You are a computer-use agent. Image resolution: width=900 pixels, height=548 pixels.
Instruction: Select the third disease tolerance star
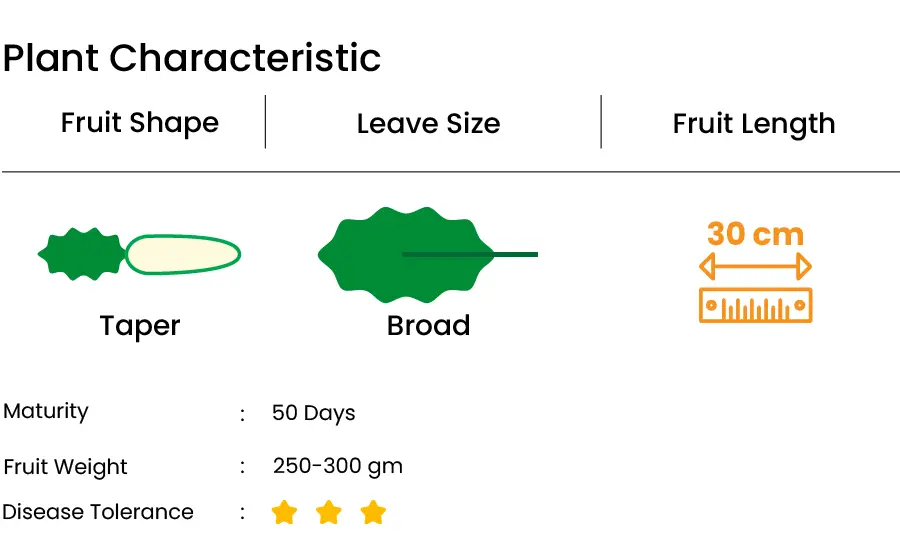373,512
